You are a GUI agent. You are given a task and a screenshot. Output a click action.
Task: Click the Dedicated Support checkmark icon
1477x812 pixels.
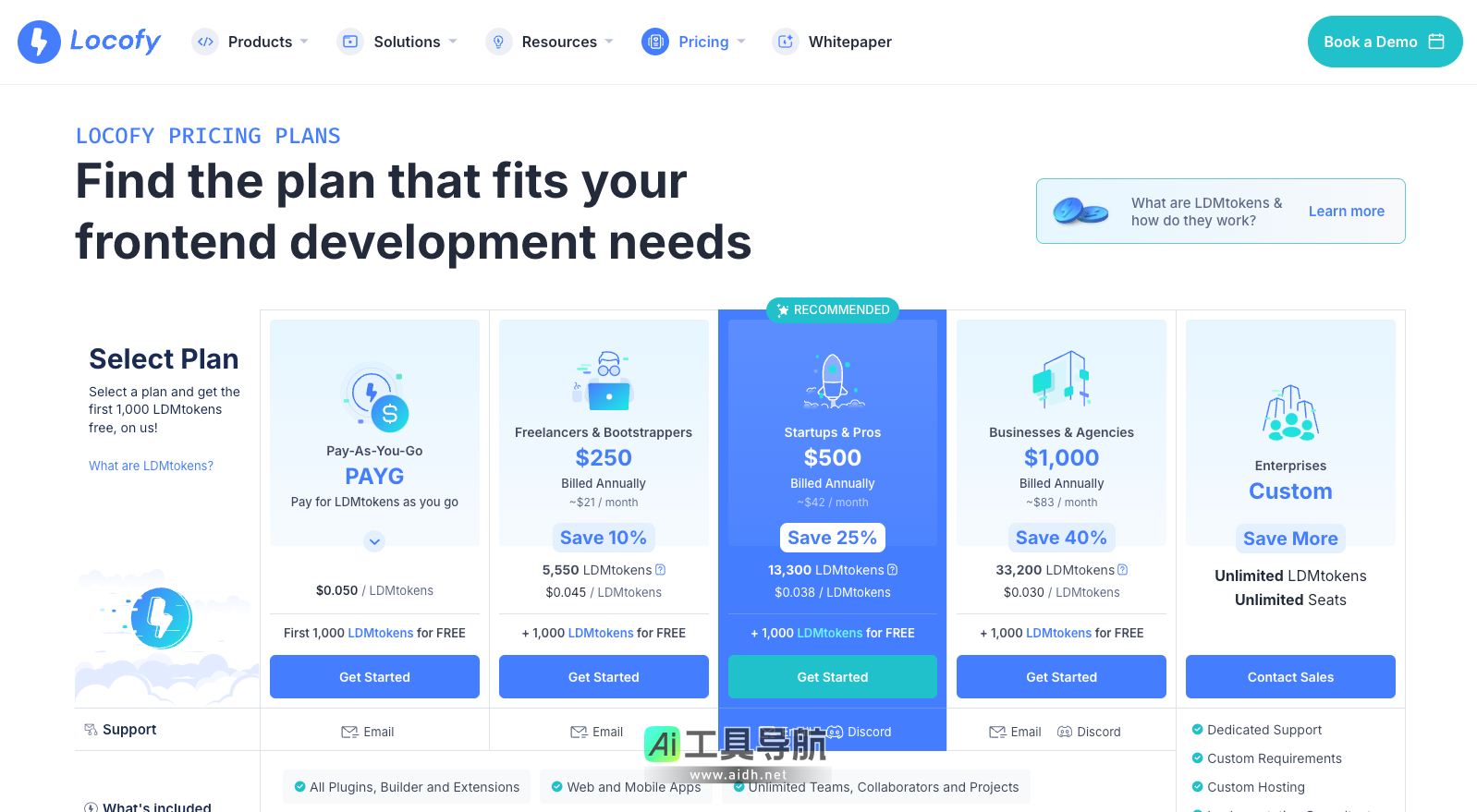tap(1197, 730)
